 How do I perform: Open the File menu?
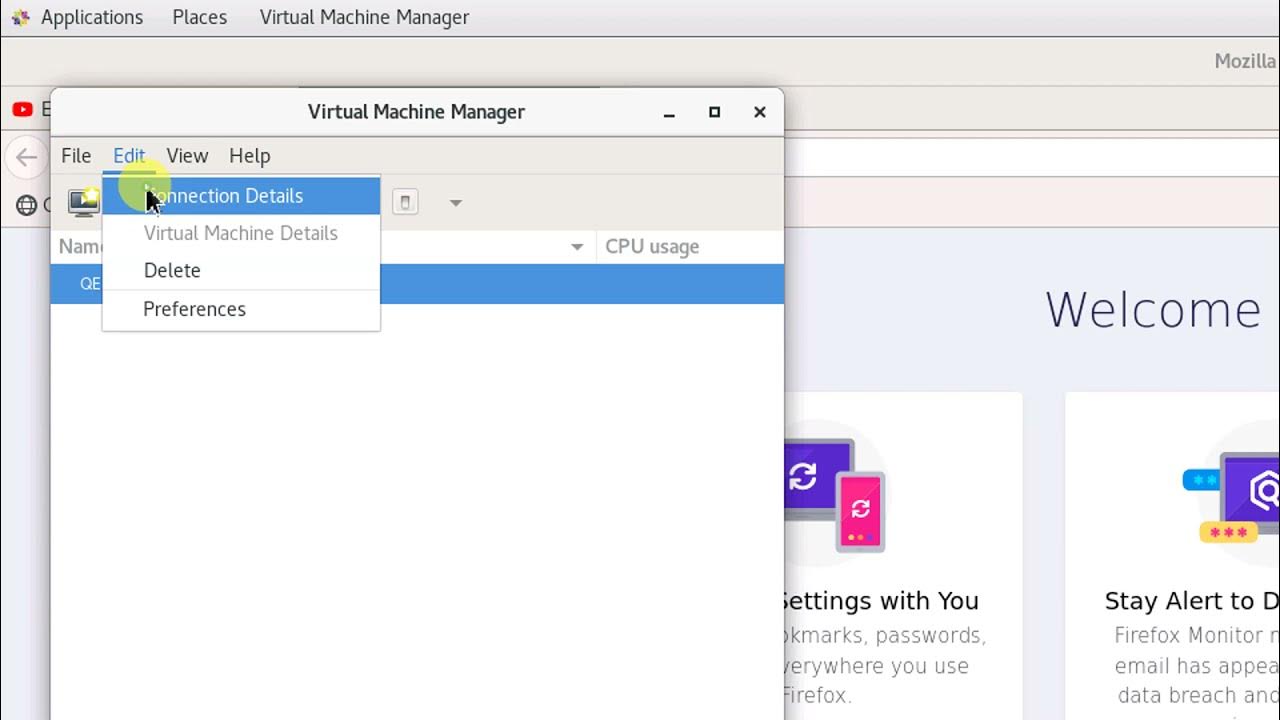coord(76,156)
